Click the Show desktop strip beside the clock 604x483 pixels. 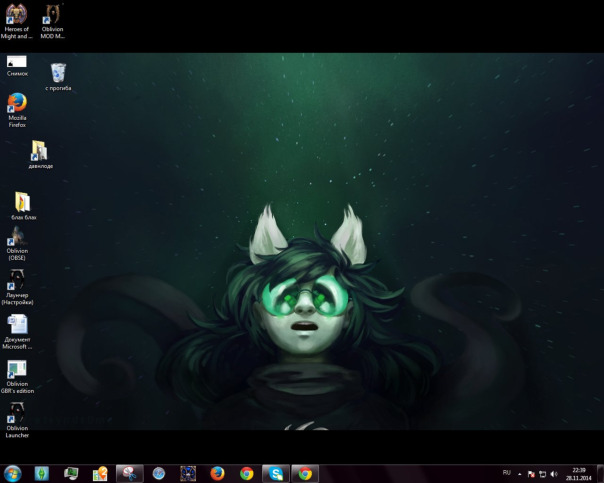click(600, 473)
